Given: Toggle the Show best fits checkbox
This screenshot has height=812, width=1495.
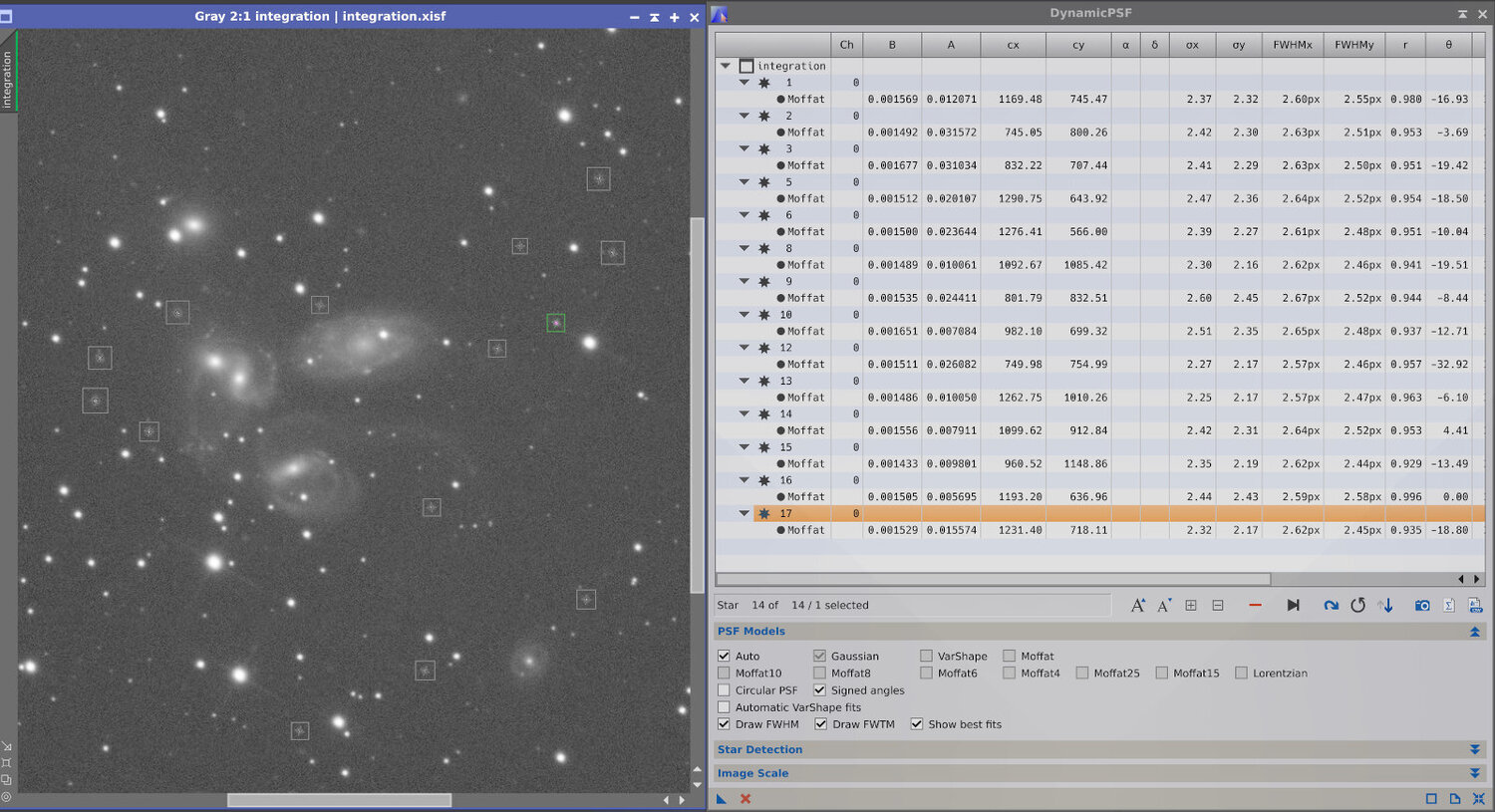Looking at the screenshot, I should pos(916,724).
